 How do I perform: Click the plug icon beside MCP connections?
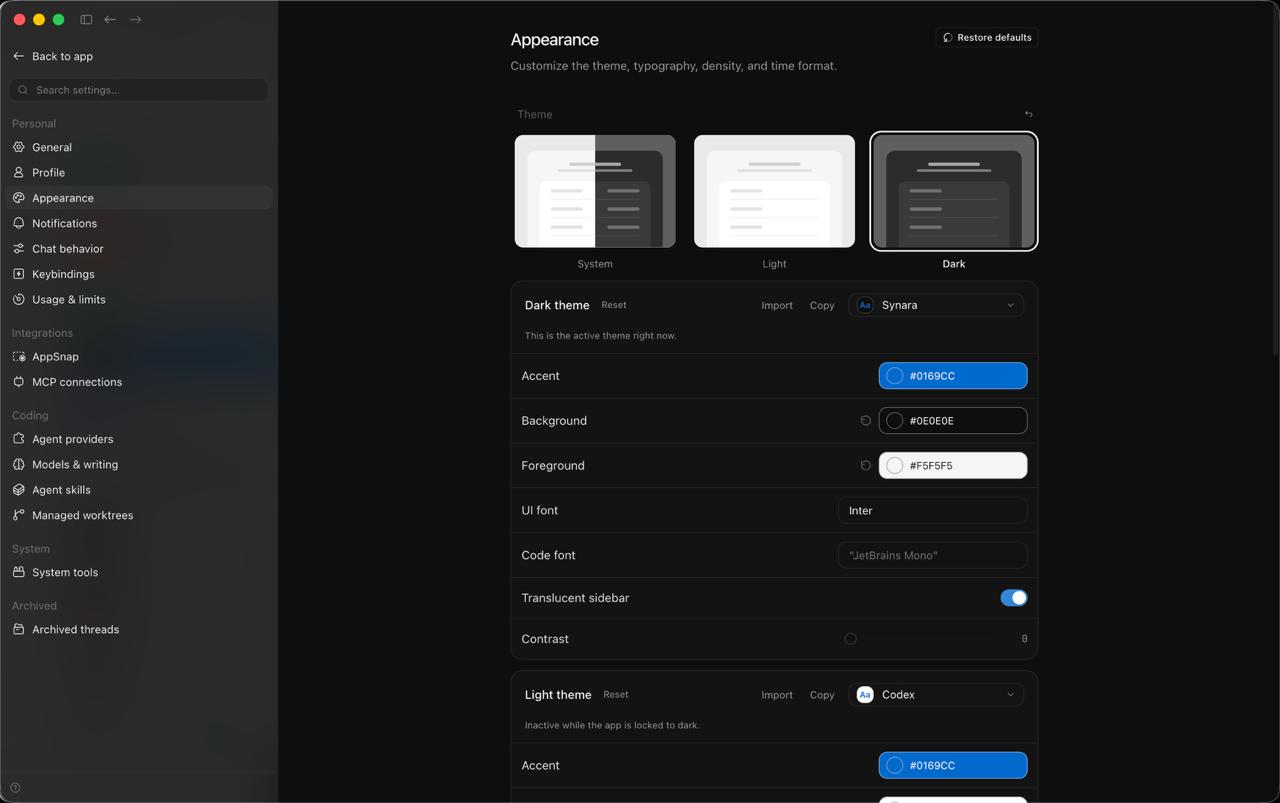pyautogui.click(x=19, y=382)
